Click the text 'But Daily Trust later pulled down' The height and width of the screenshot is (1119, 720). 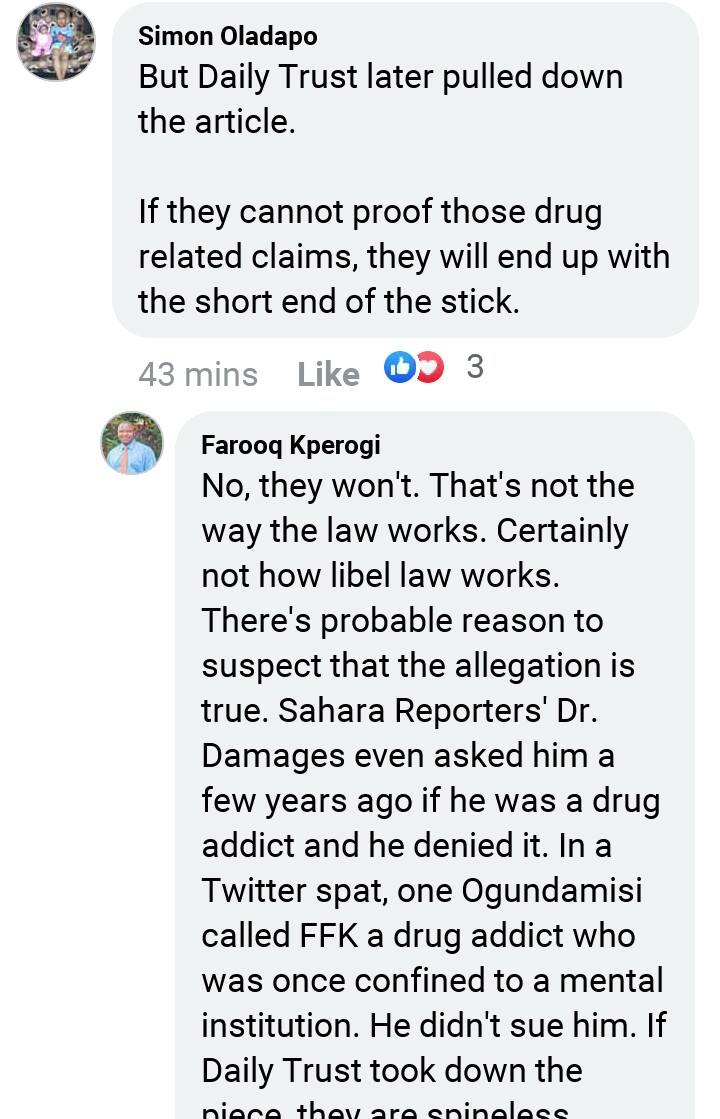coord(381,77)
